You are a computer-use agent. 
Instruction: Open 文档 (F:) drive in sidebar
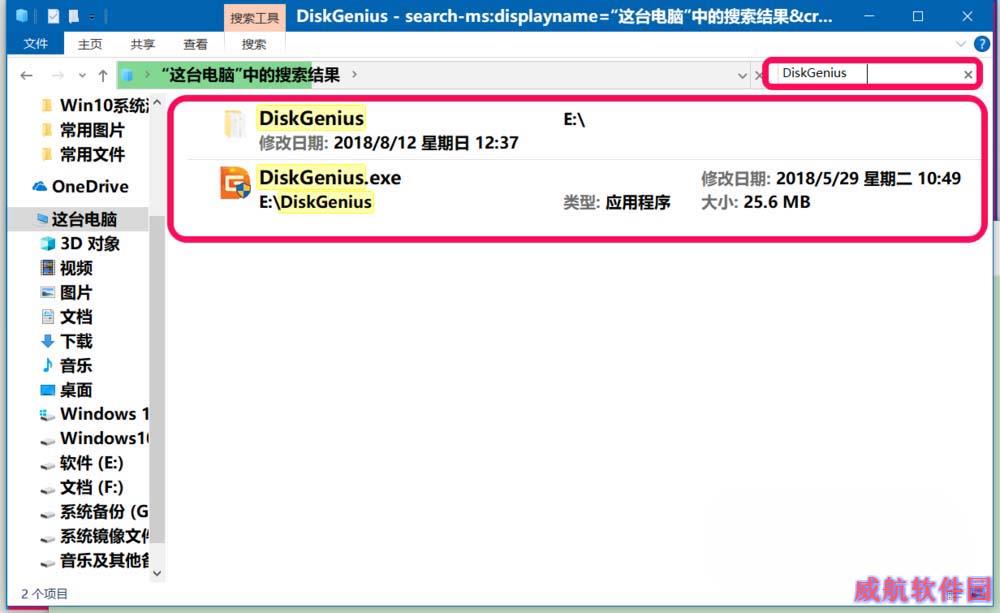click(92, 487)
